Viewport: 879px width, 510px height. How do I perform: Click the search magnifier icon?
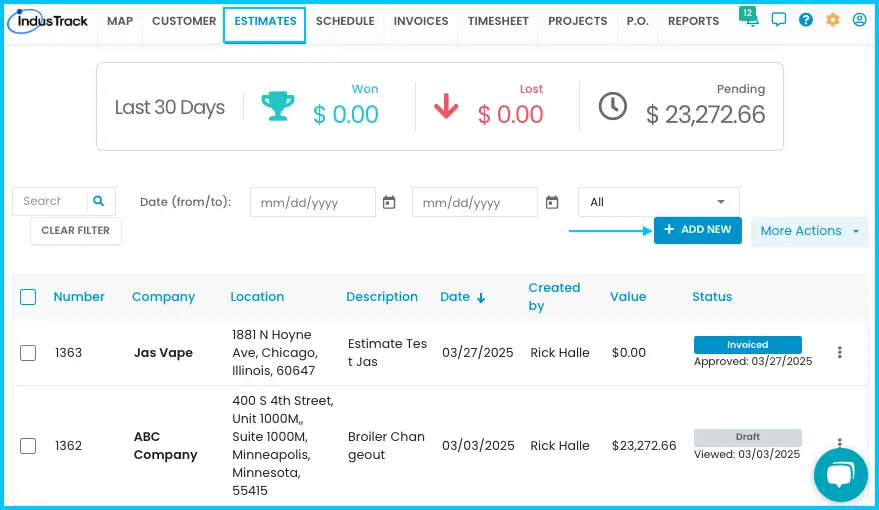tap(99, 201)
